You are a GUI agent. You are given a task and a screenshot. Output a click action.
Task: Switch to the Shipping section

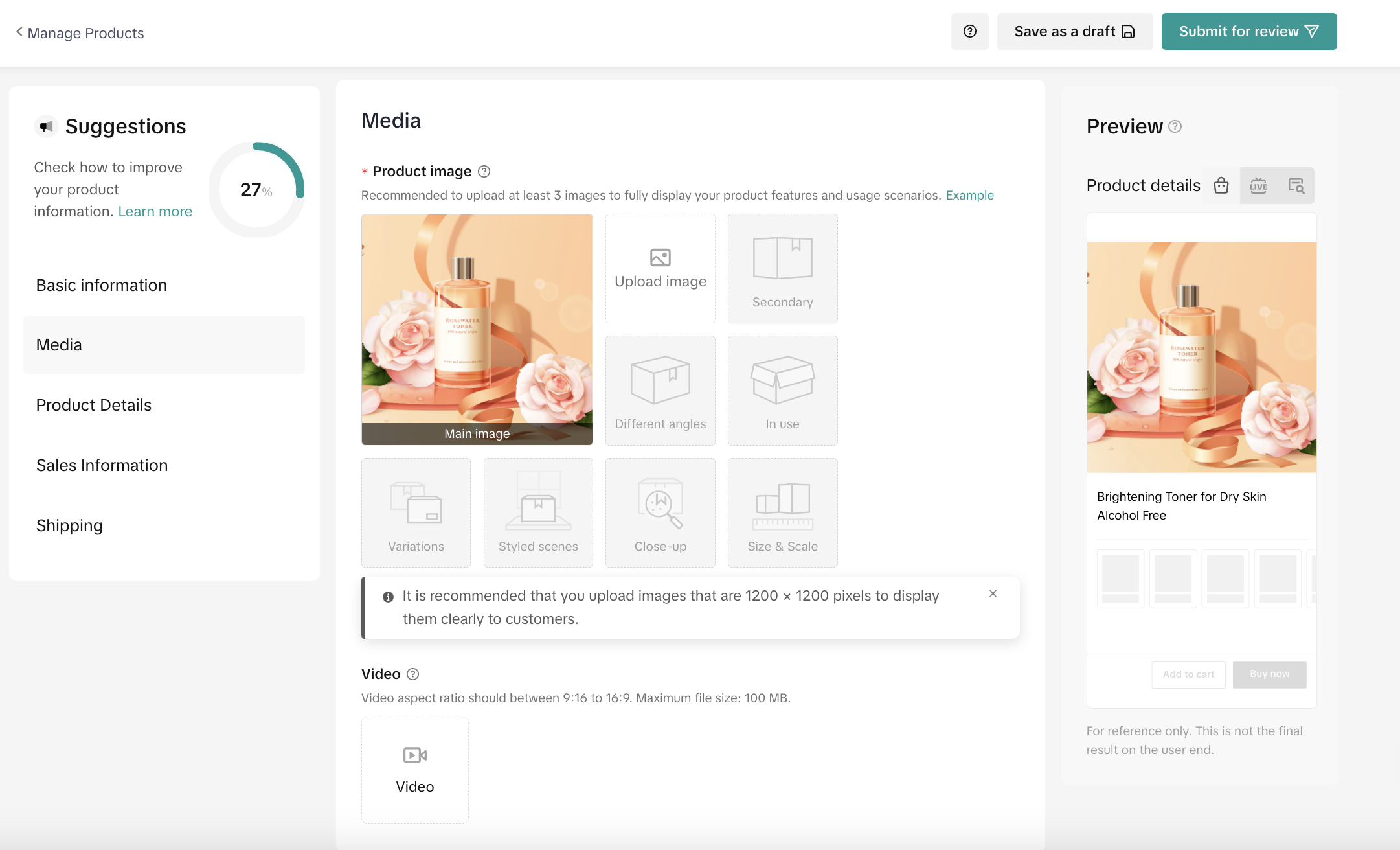69,525
